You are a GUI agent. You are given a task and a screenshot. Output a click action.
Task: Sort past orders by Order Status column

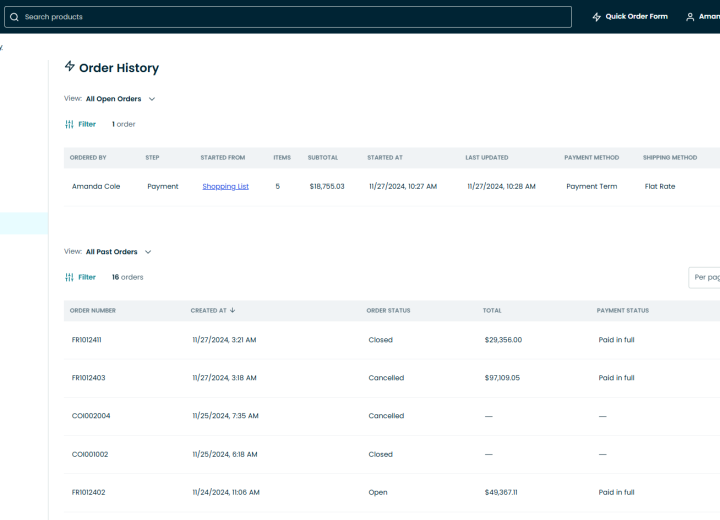[388, 311]
